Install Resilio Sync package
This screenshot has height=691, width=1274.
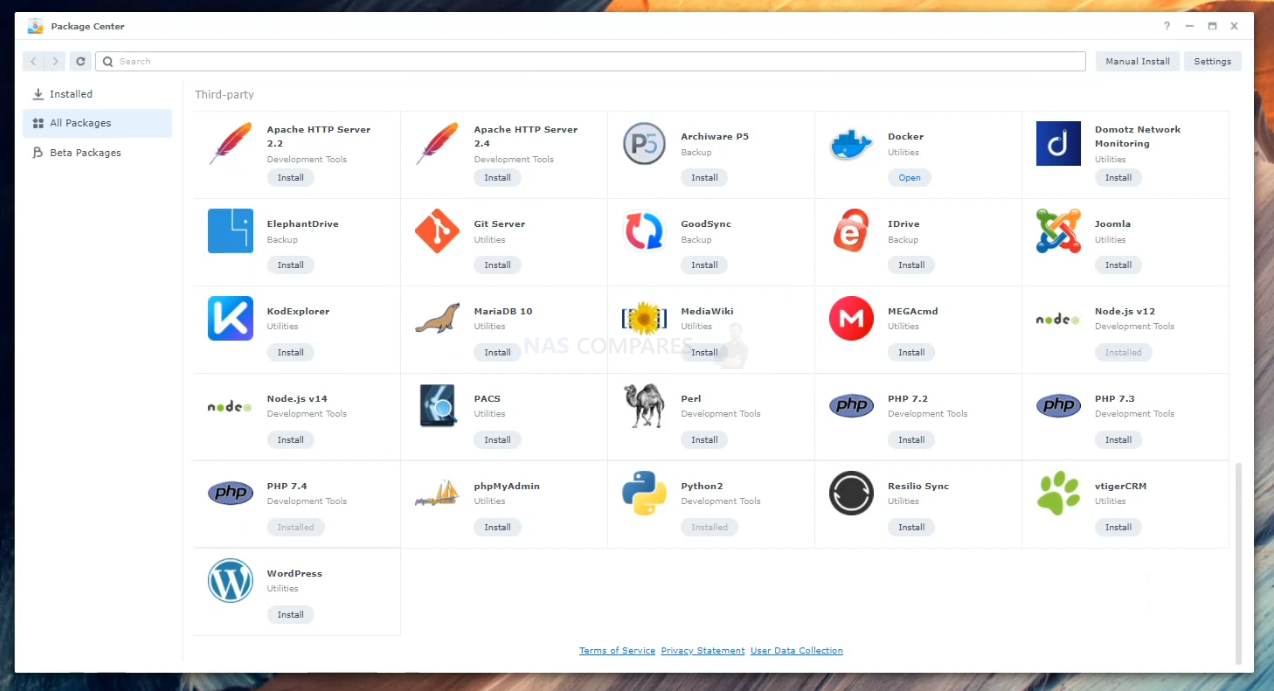(x=912, y=527)
